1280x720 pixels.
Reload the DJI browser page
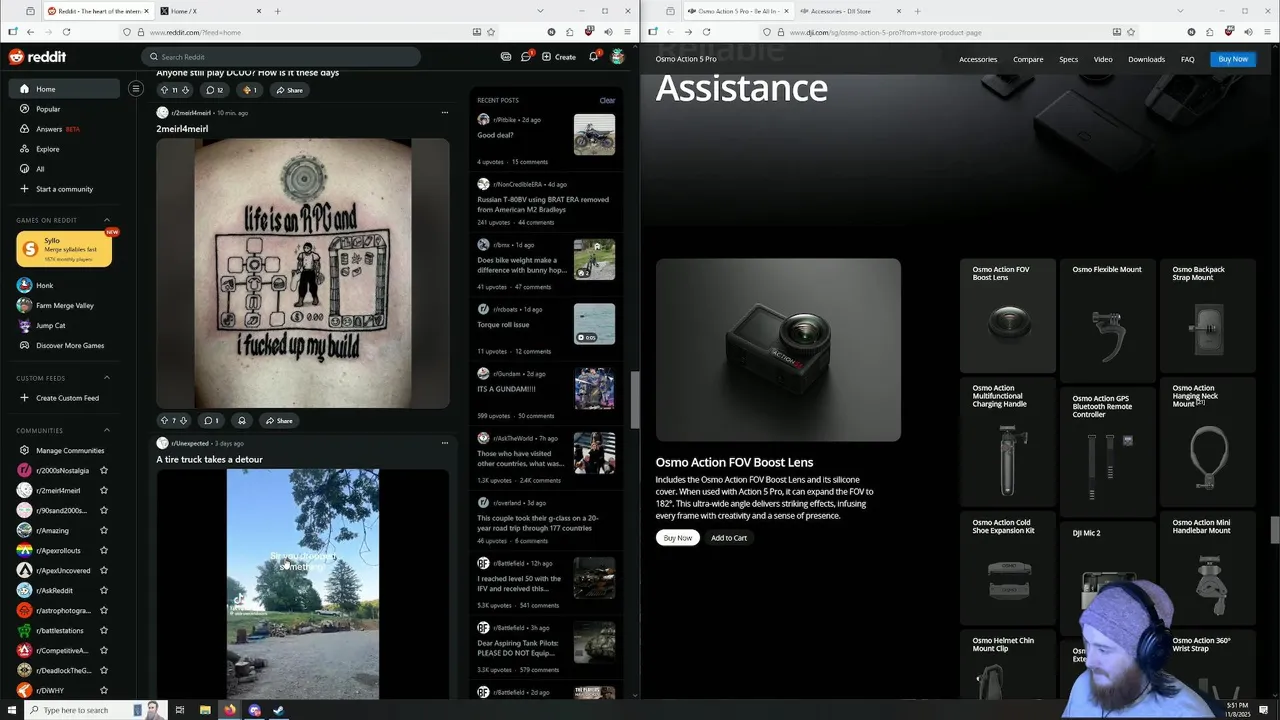coord(706,32)
